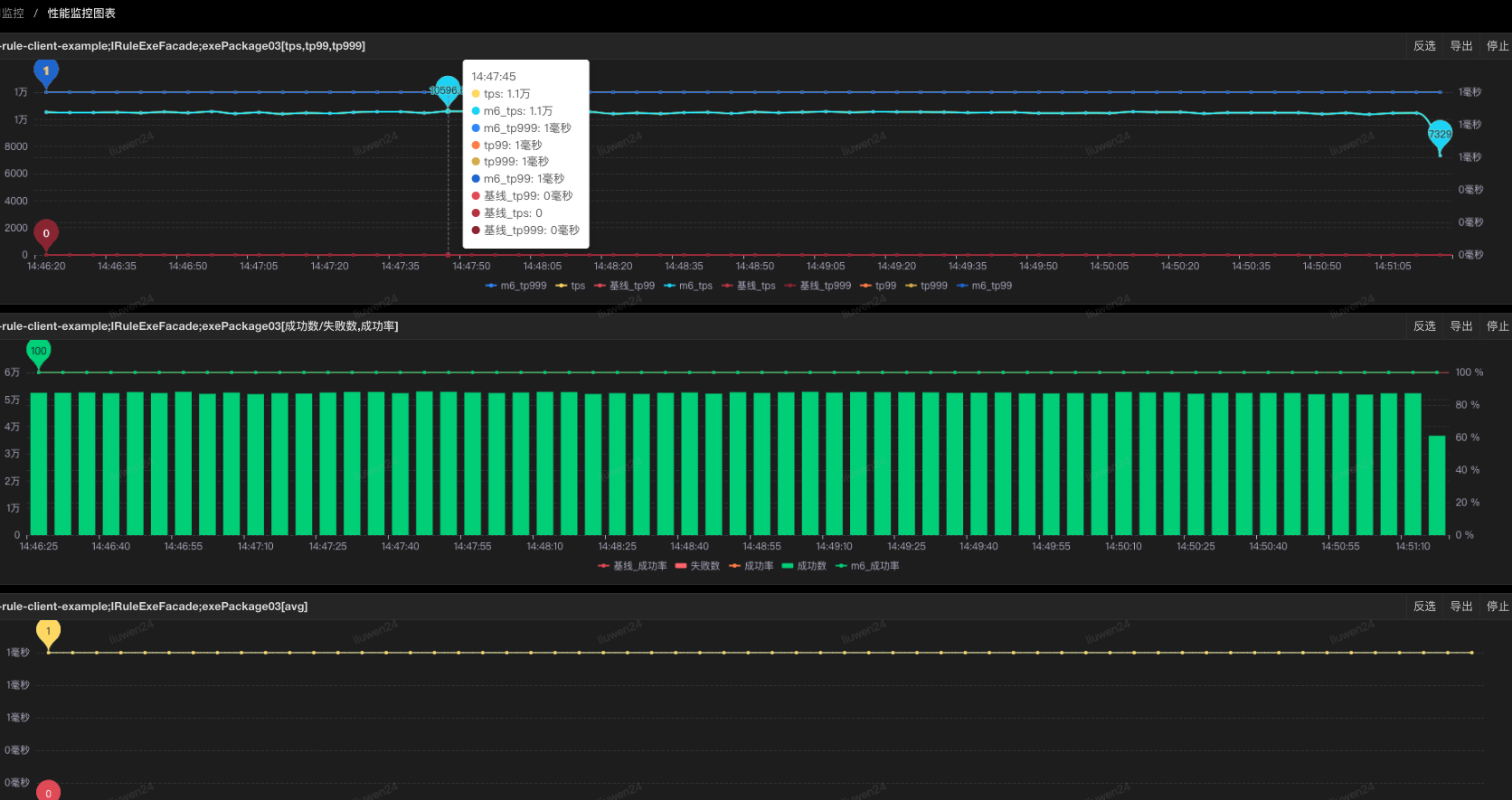
Task: Hide the m6_tps series via legend
Action: click(688, 286)
